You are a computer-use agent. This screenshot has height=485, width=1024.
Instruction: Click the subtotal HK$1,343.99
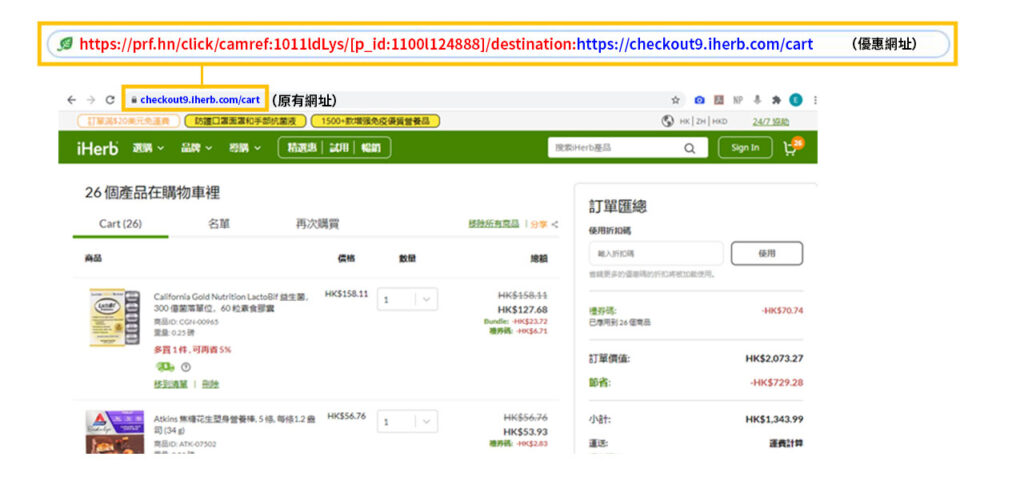tap(774, 419)
